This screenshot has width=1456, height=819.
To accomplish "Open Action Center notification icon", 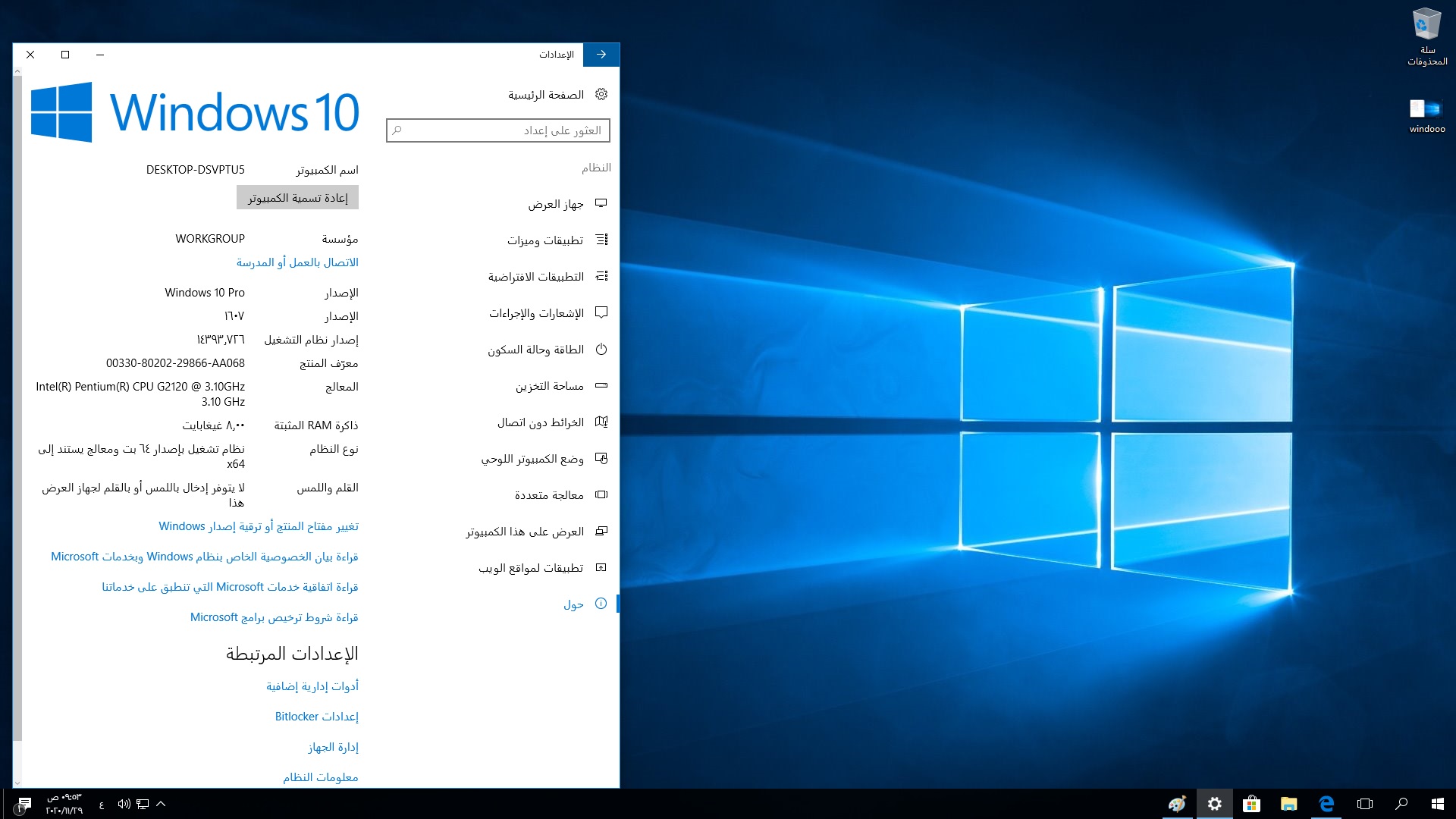I will tap(24, 804).
